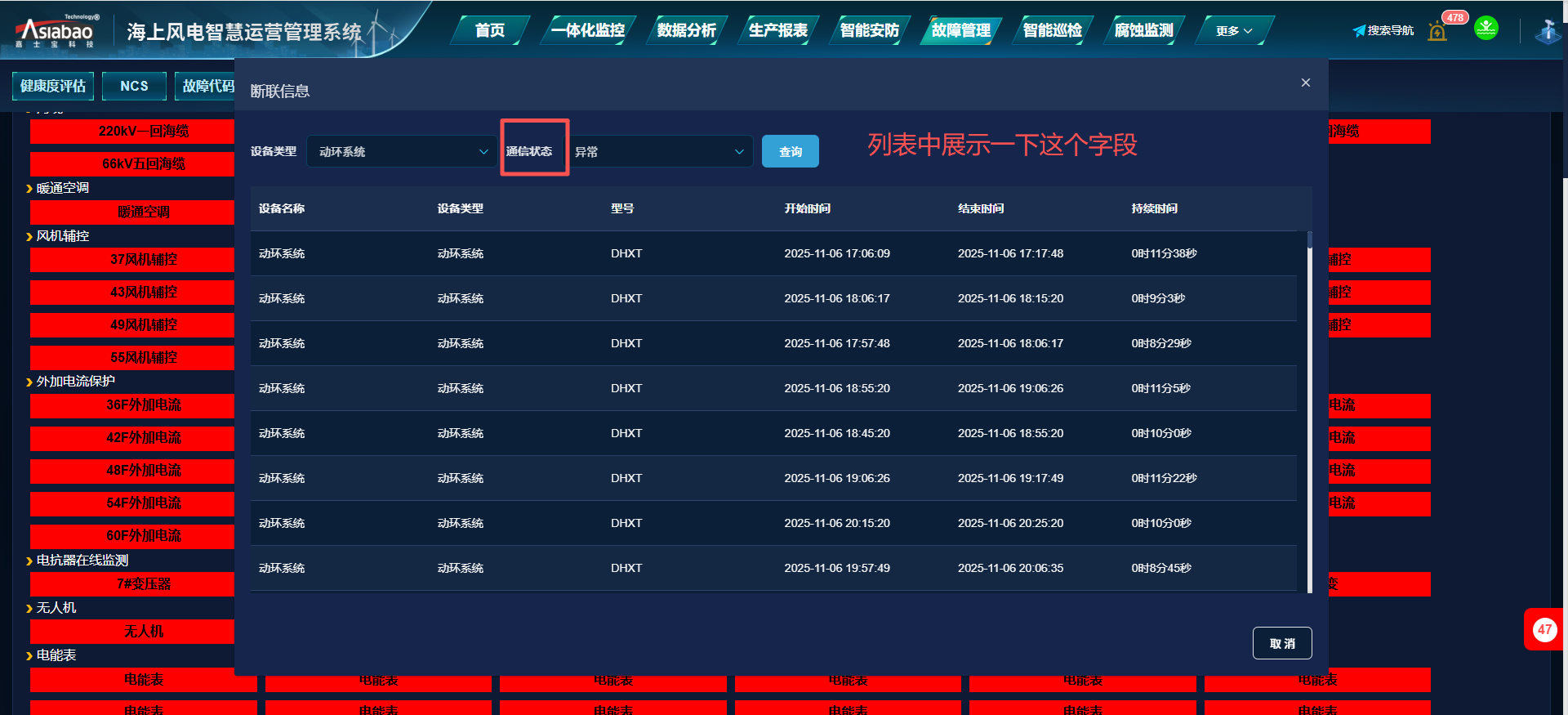Collapse the 外加电流保护 group arrow
This screenshot has width=1568, height=715.
29,382
